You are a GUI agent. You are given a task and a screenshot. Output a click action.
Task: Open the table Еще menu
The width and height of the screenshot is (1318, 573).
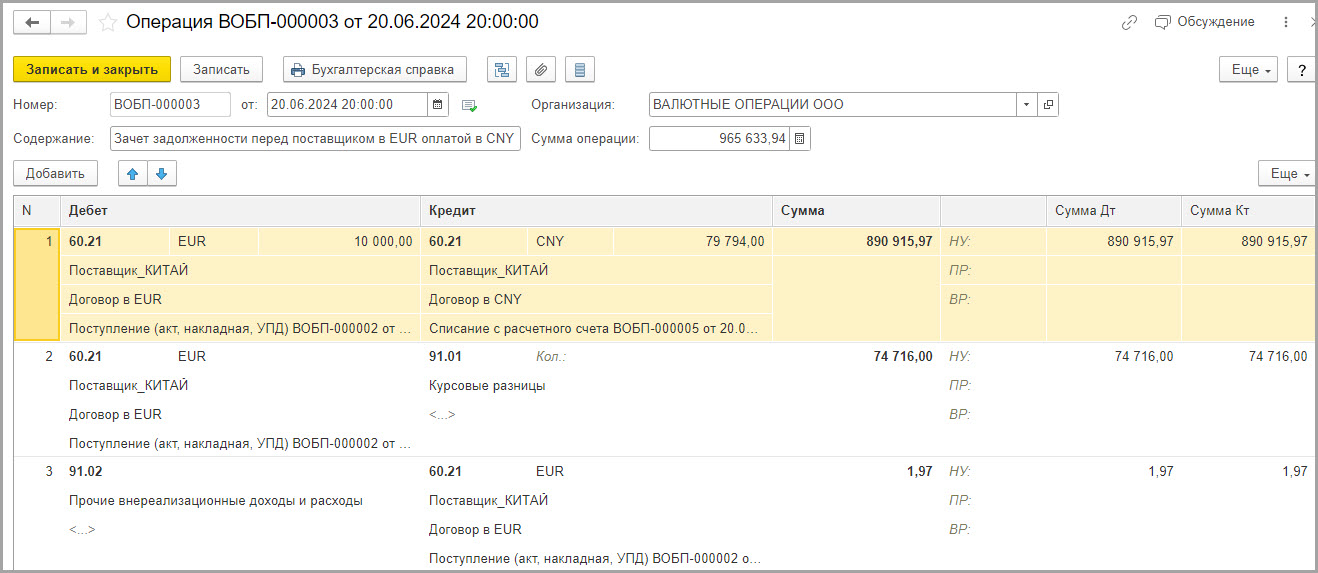point(1287,174)
